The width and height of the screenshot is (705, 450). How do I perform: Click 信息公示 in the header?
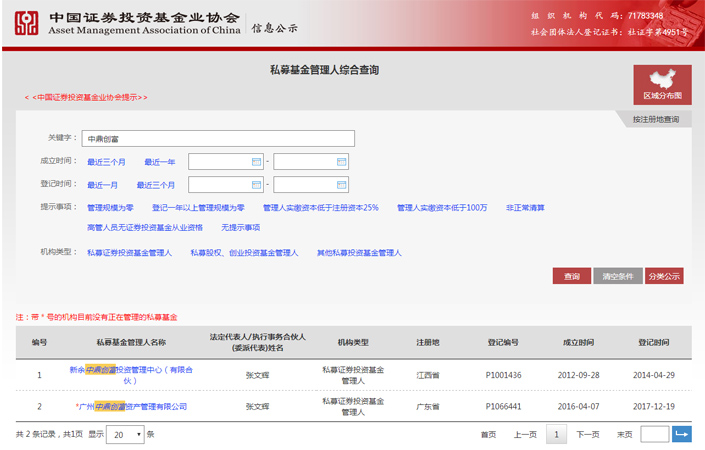274,28
